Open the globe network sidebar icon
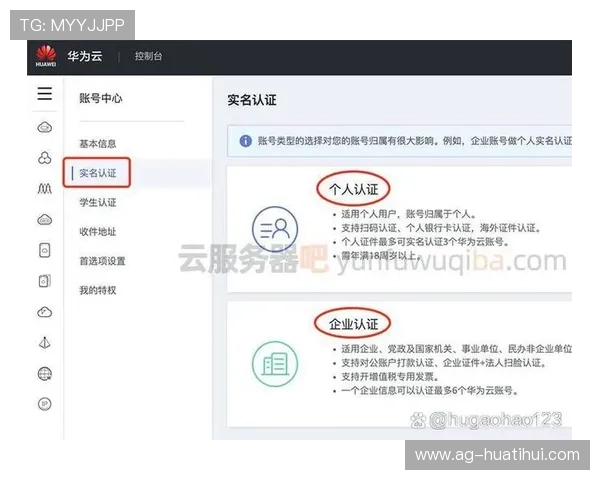The width and height of the screenshot is (600, 480). pos(45,374)
